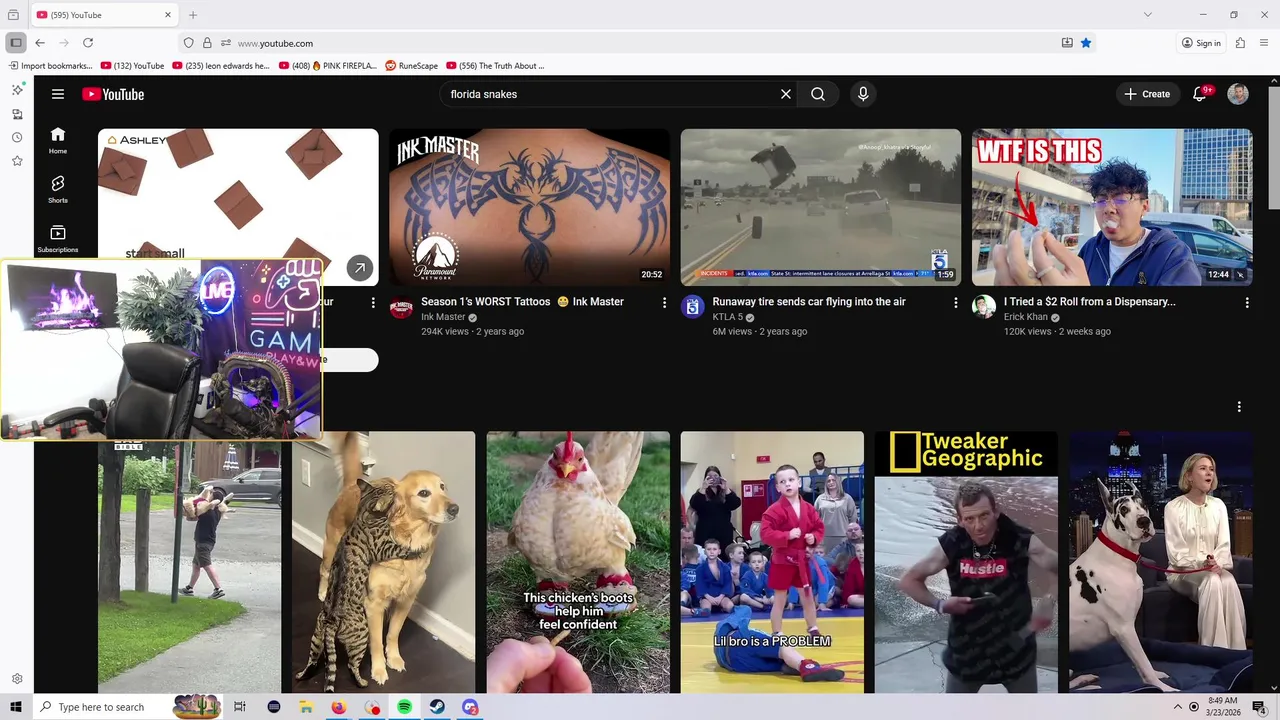This screenshot has height=720, width=1280.
Task: Open Erick Khan channel link
Action: coord(1026,317)
